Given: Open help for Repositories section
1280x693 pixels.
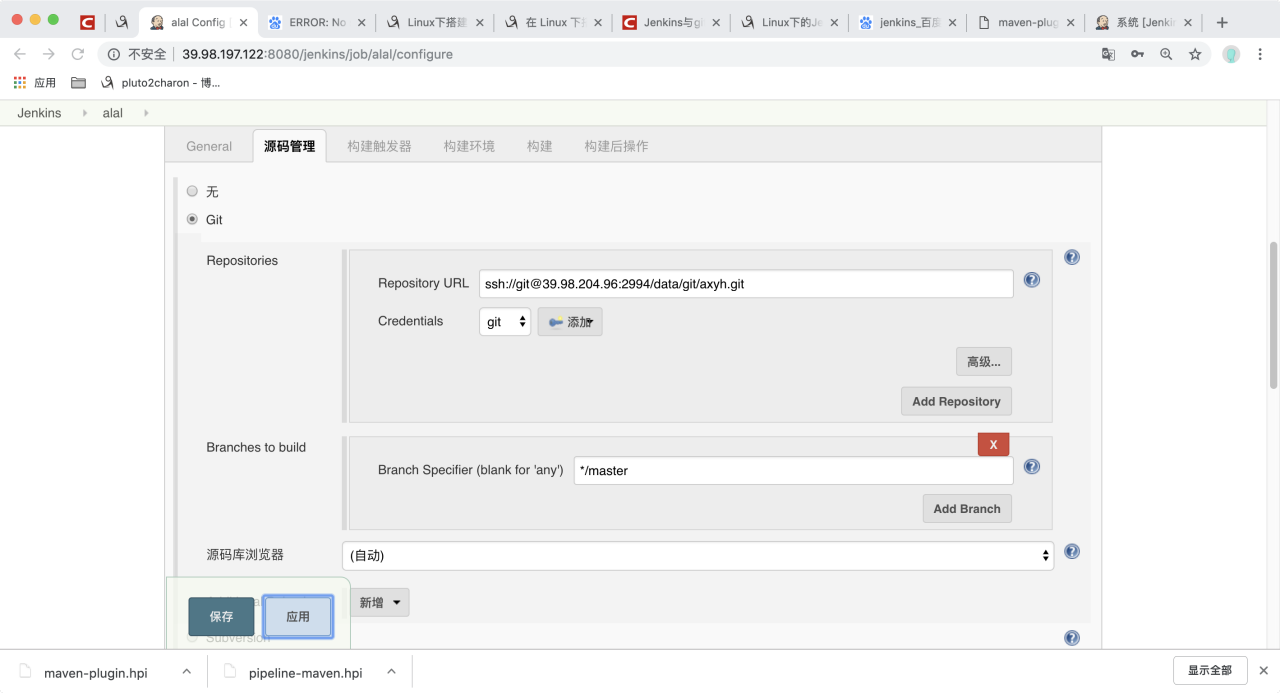Looking at the screenshot, I should point(1072,257).
